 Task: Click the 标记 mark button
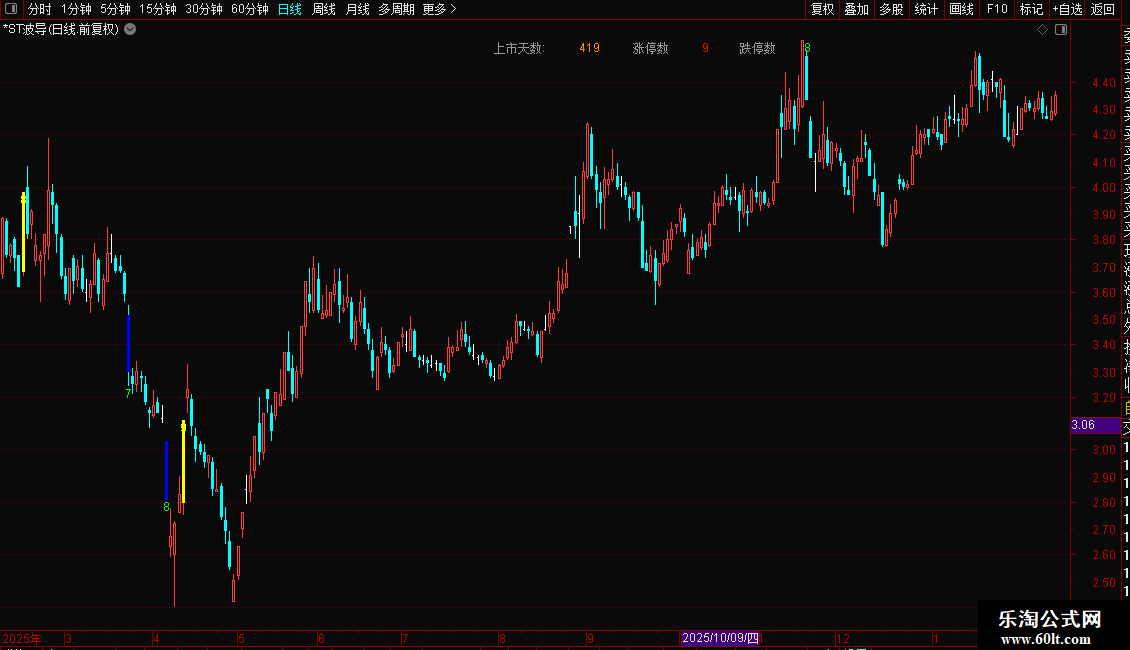coord(1031,9)
